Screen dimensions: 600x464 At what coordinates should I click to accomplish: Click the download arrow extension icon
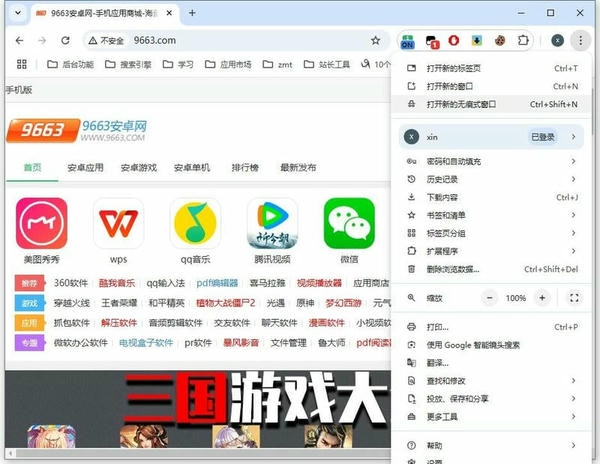(x=477, y=40)
